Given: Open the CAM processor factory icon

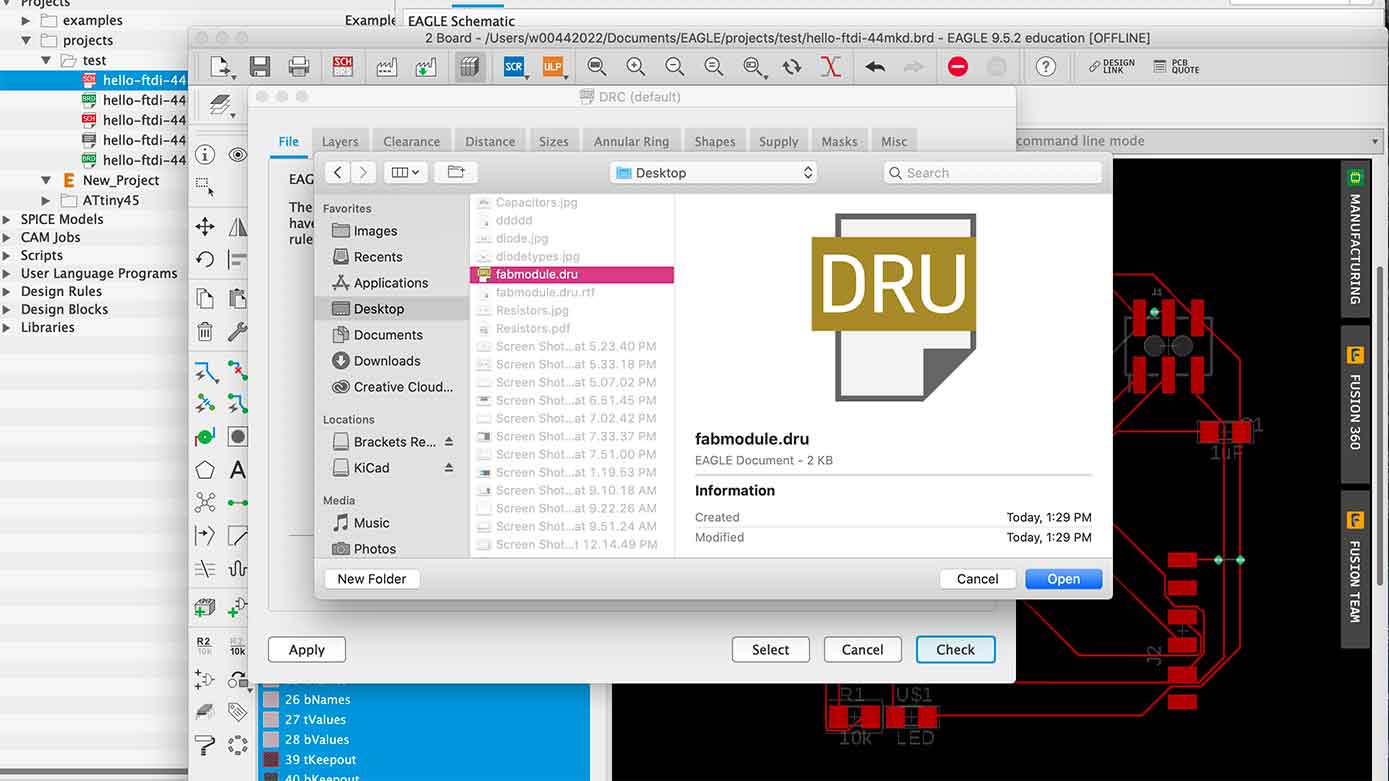Looking at the screenshot, I should (x=386, y=67).
